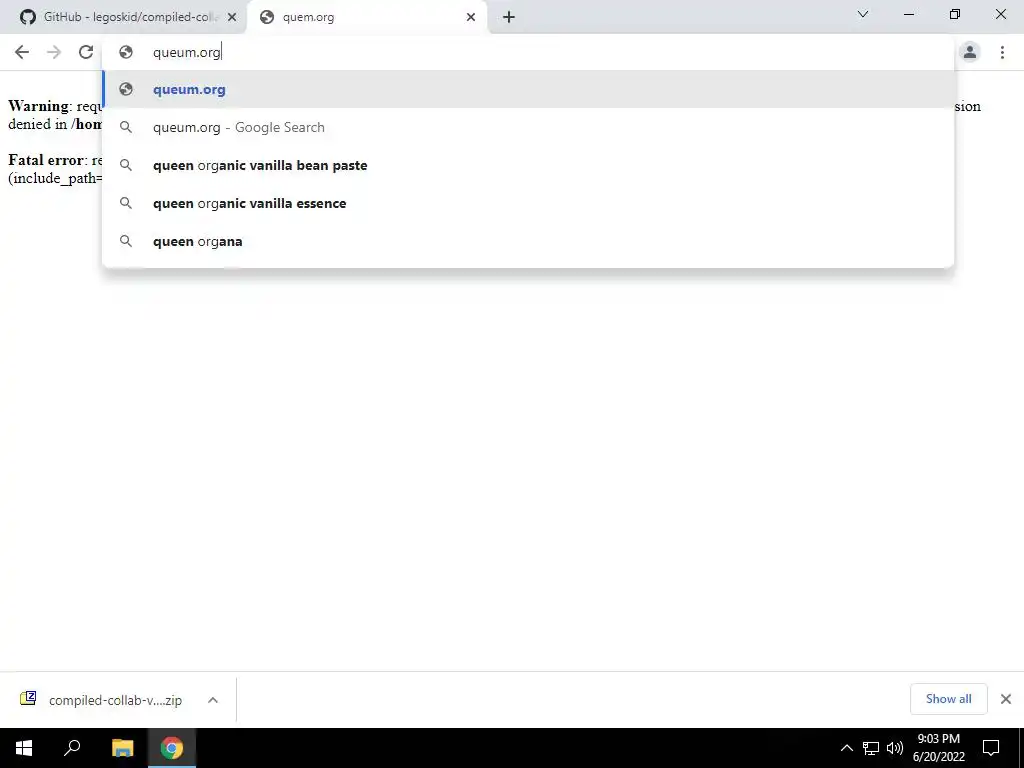Open the Windows Start menu
Viewport: 1024px width, 768px height.
(x=24, y=748)
